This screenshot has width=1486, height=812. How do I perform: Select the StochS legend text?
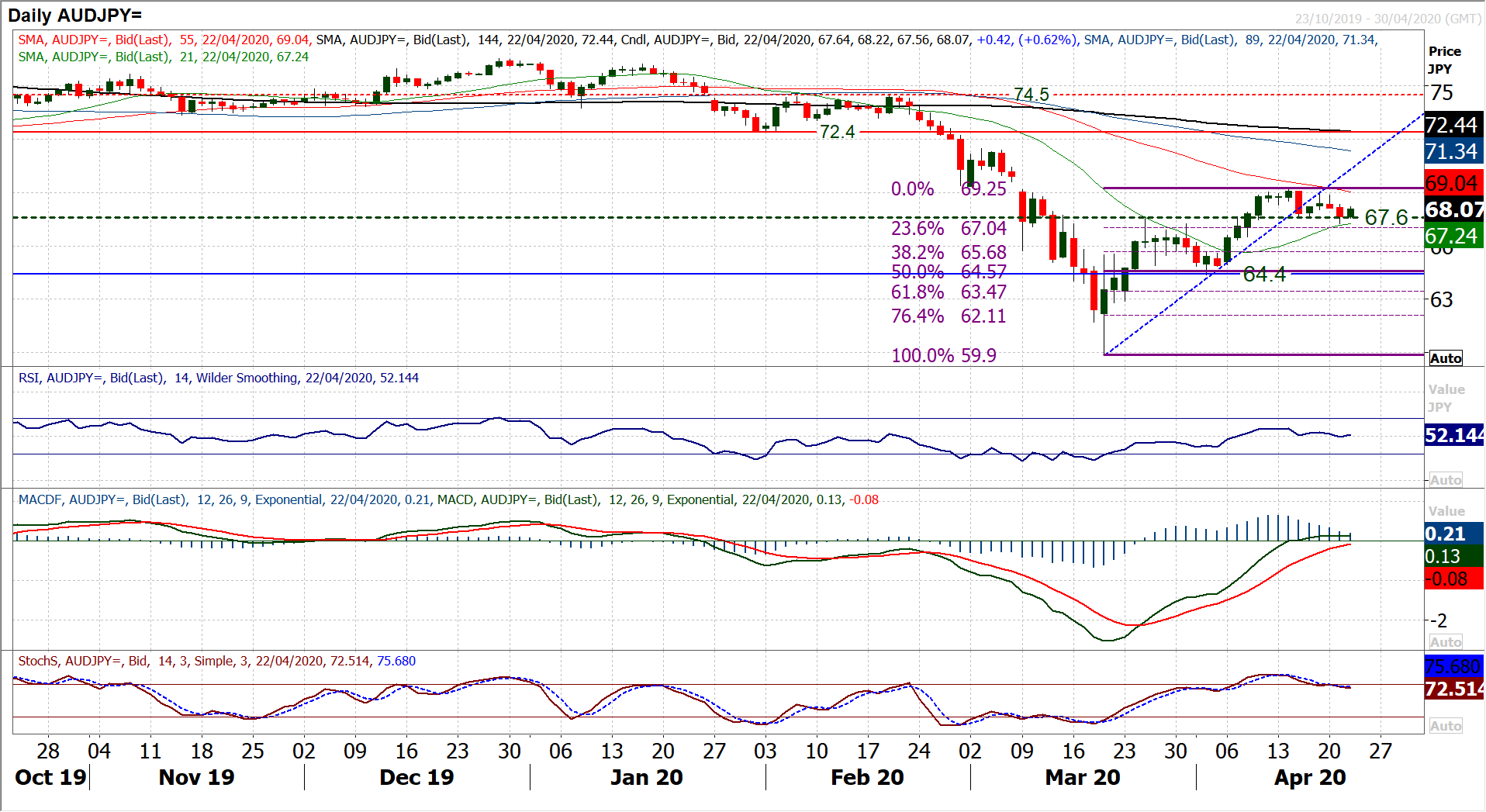click(x=217, y=661)
